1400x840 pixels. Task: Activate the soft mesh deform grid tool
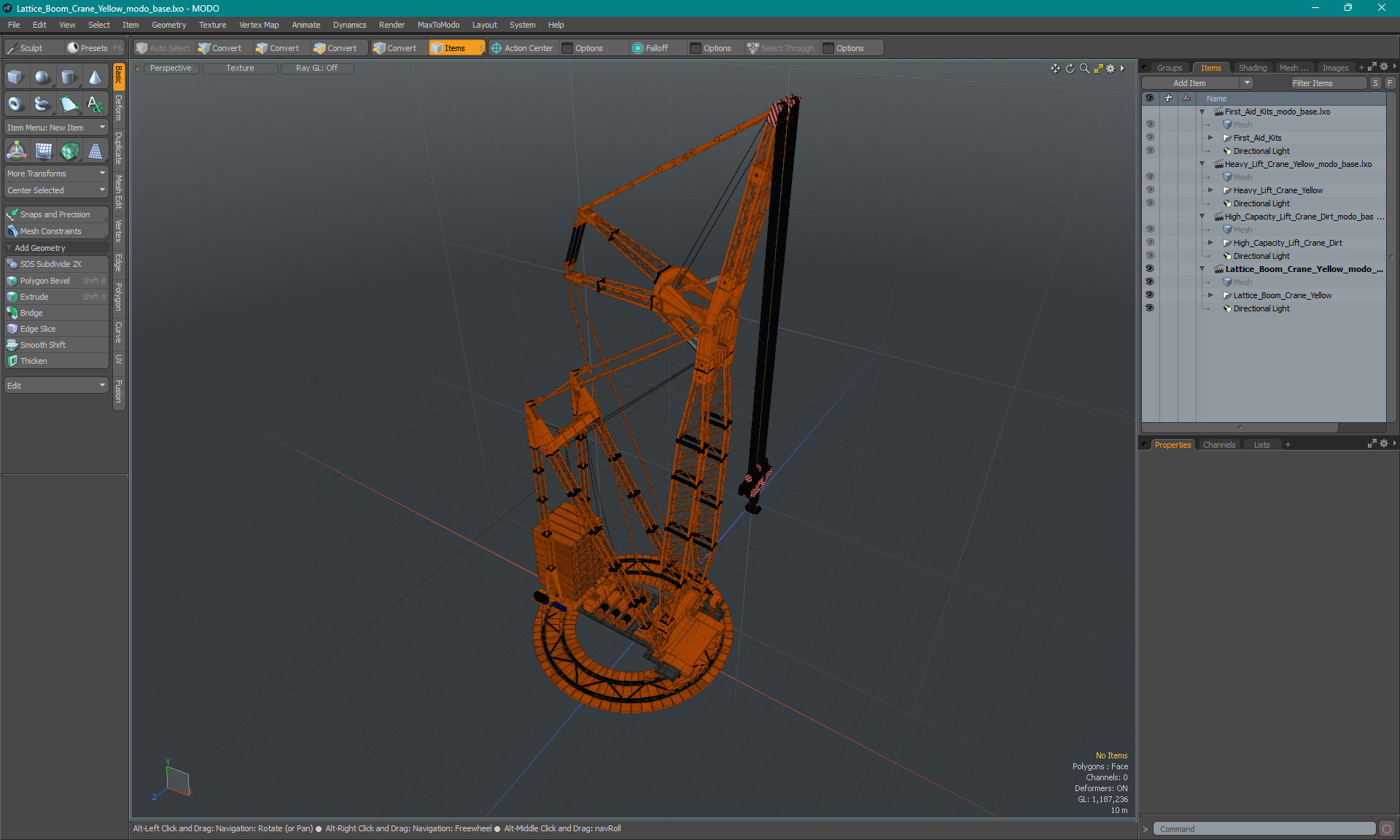pos(42,151)
